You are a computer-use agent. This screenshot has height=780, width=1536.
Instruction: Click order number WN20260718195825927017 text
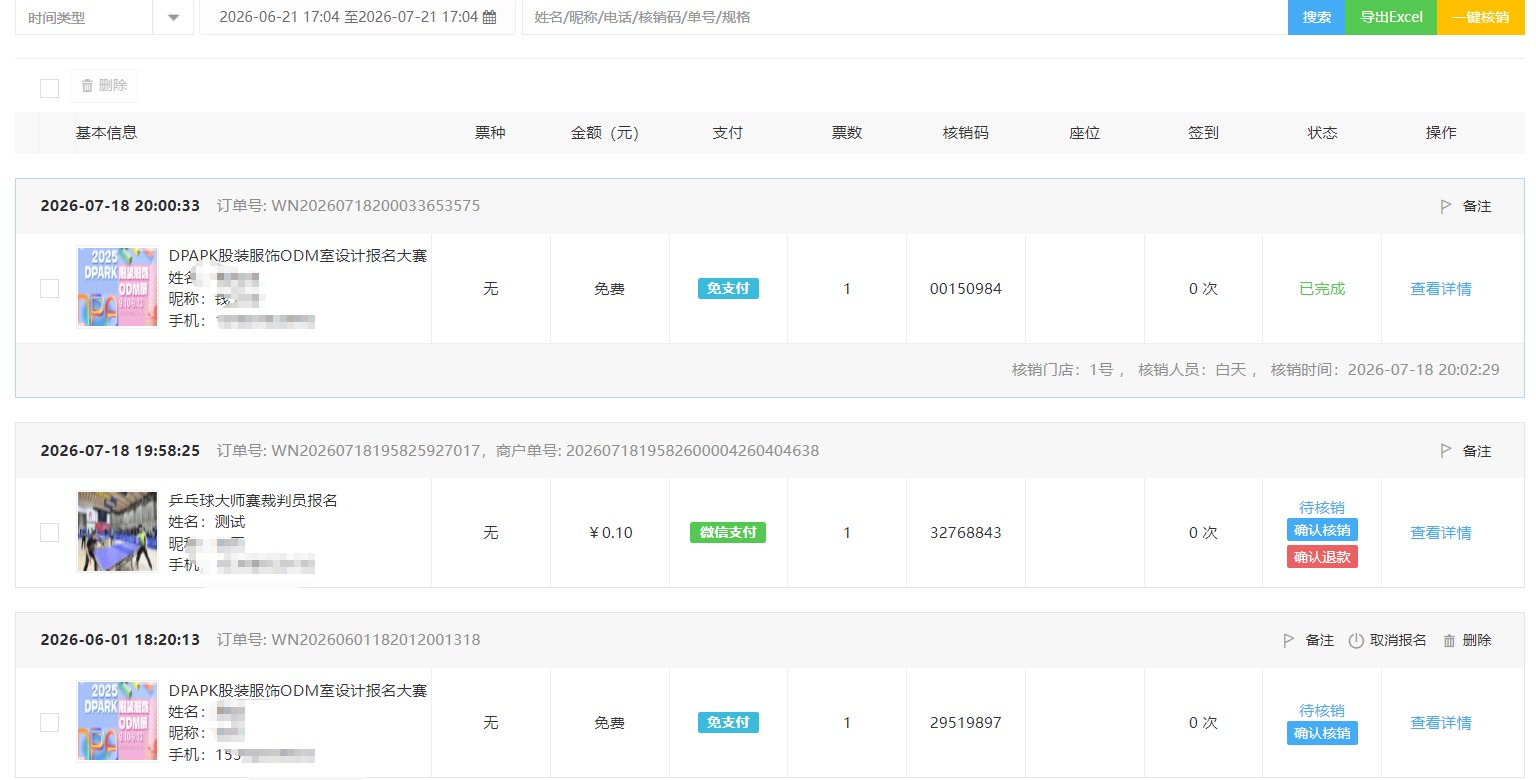[375, 451]
